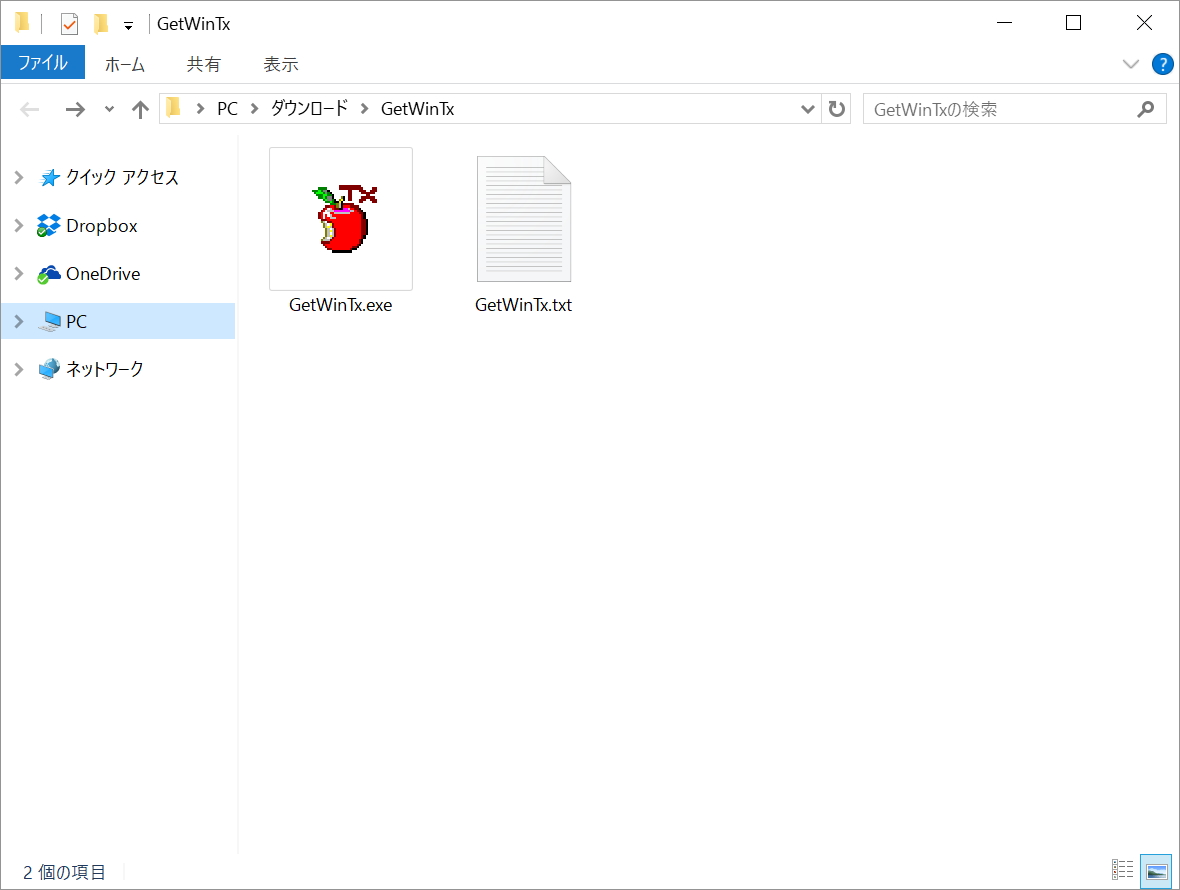Viewport: 1180px width, 890px height.
Task: Open the address bar history dropdown
Action: coord(807,108)
